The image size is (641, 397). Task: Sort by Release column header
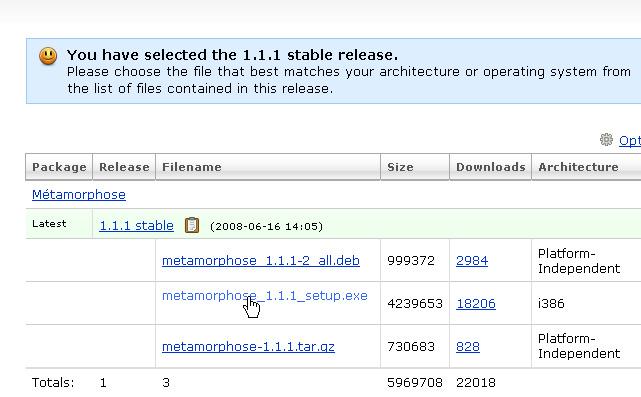pos(124,167)
